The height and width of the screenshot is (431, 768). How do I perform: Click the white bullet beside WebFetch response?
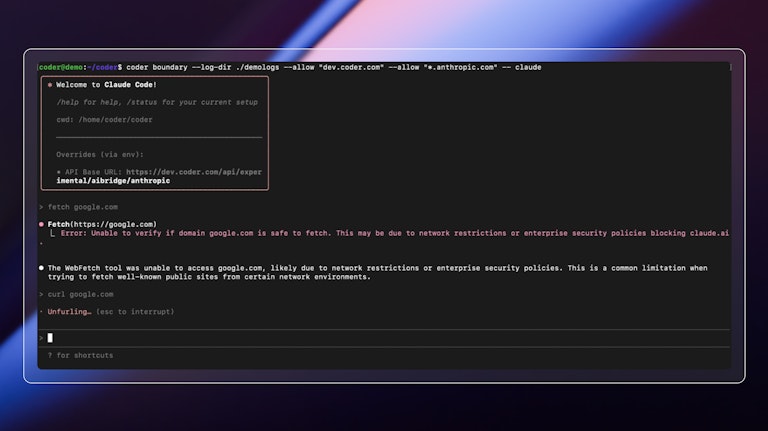(41, 268)
